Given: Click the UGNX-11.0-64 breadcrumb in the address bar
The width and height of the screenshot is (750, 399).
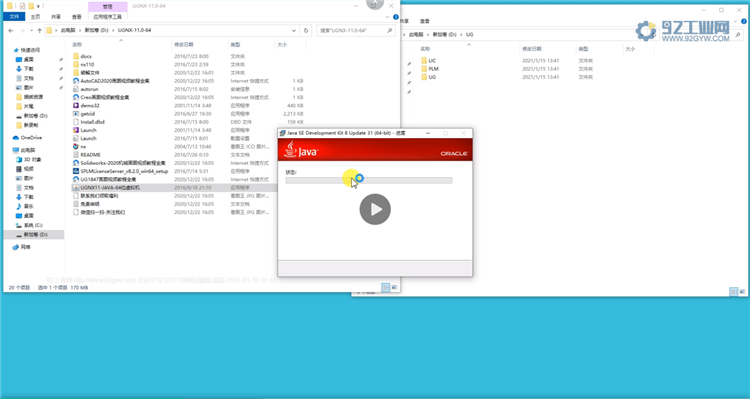Looking at the screenshot, I should tap(134, 30).
